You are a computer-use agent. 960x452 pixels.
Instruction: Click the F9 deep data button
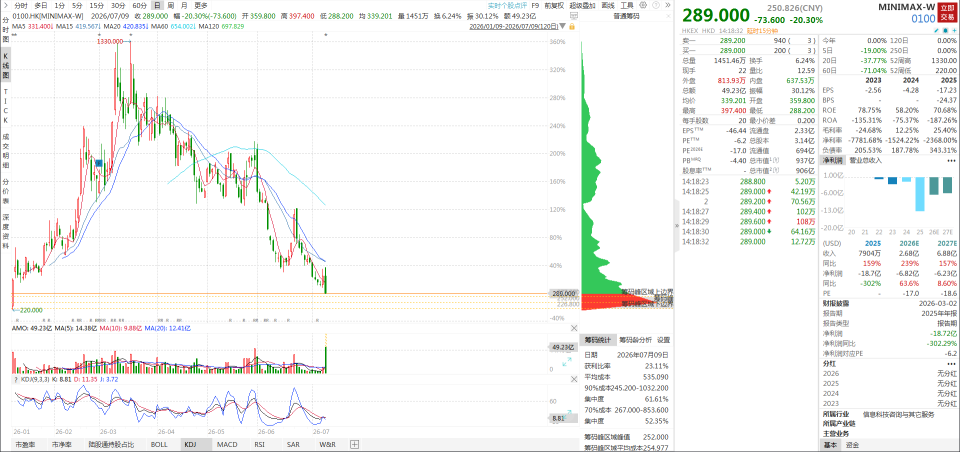(x=536, y=5)
